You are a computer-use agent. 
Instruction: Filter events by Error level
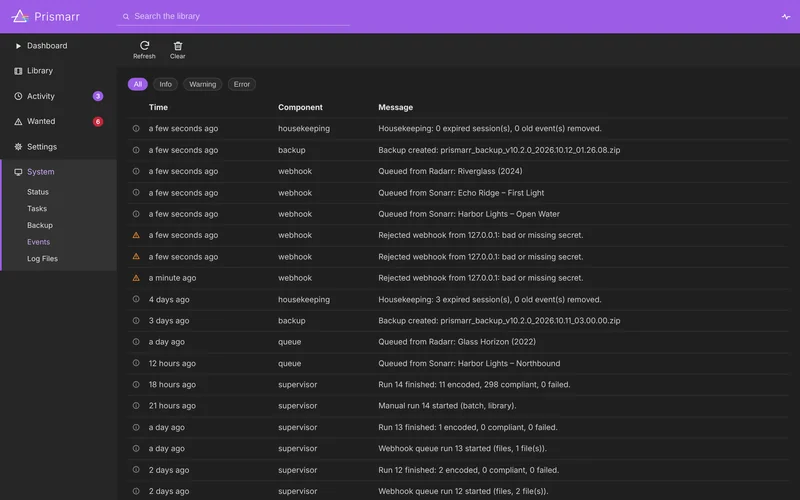pyautogui.click(x=242, y=84)
